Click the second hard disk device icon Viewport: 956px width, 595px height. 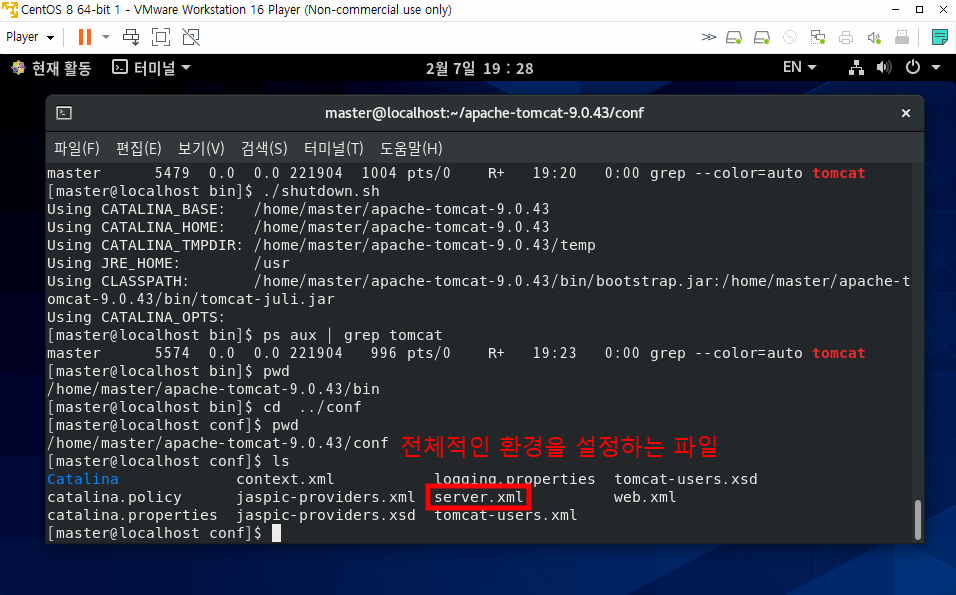[762, 37]
